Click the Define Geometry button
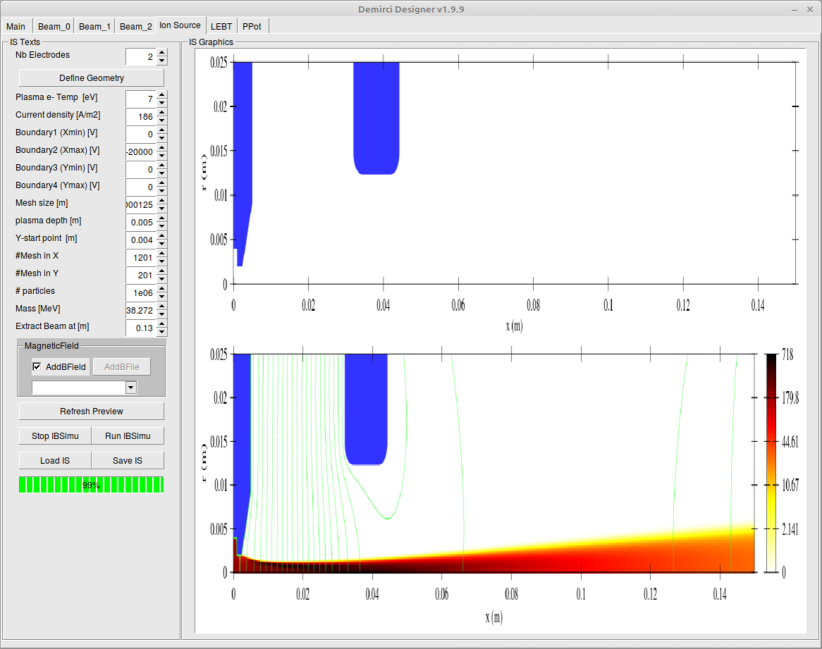This screenshot has width=822, height=649. [91, 78]
